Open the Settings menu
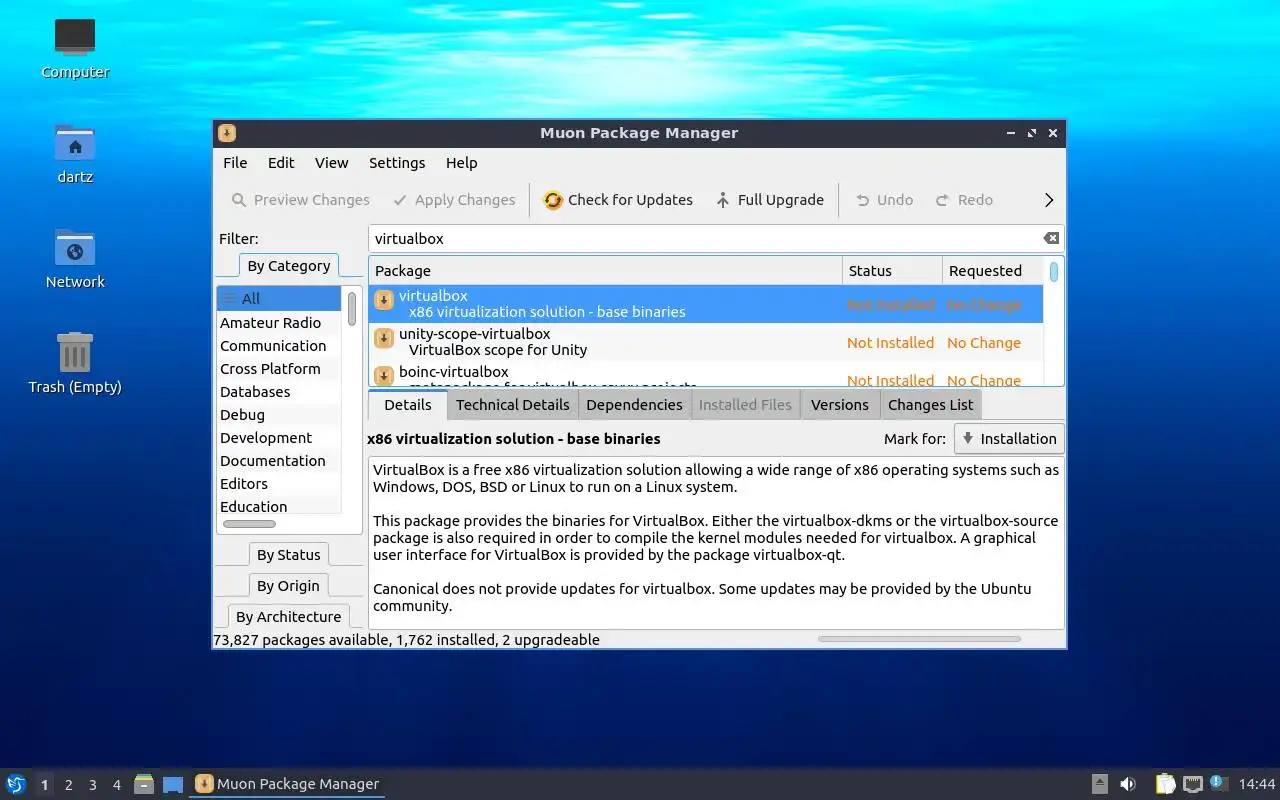1280x800 pixels. [397, 163]
